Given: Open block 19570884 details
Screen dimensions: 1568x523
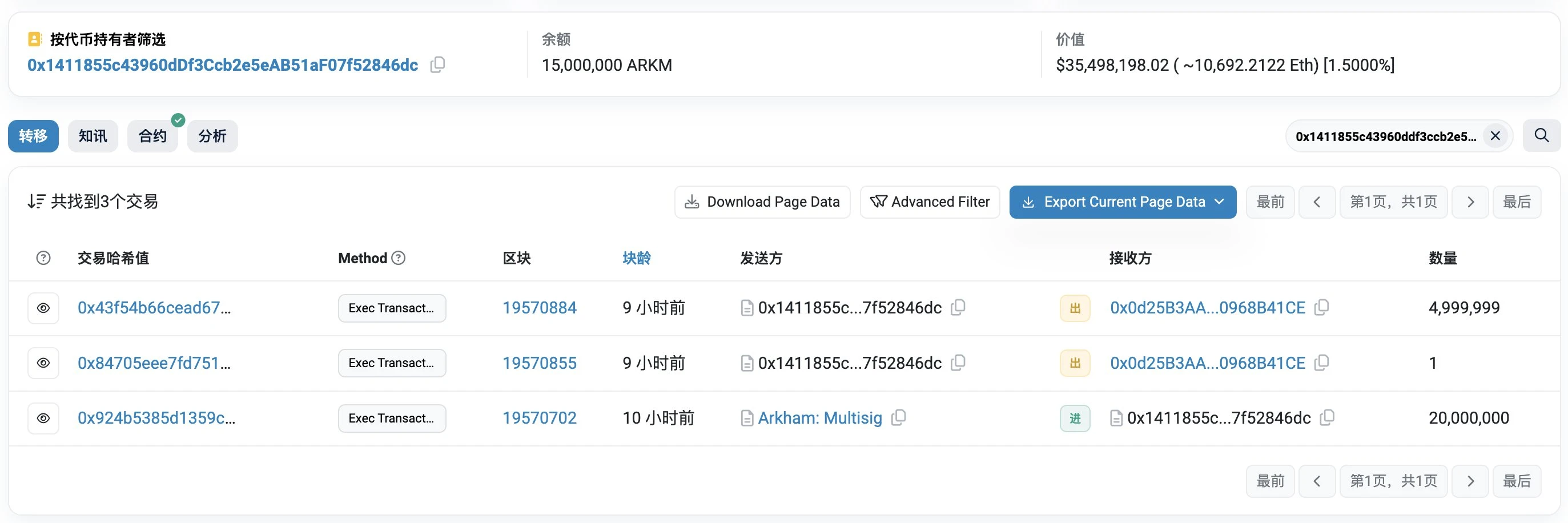Looking at the screenshot, I should pos(539,308).
